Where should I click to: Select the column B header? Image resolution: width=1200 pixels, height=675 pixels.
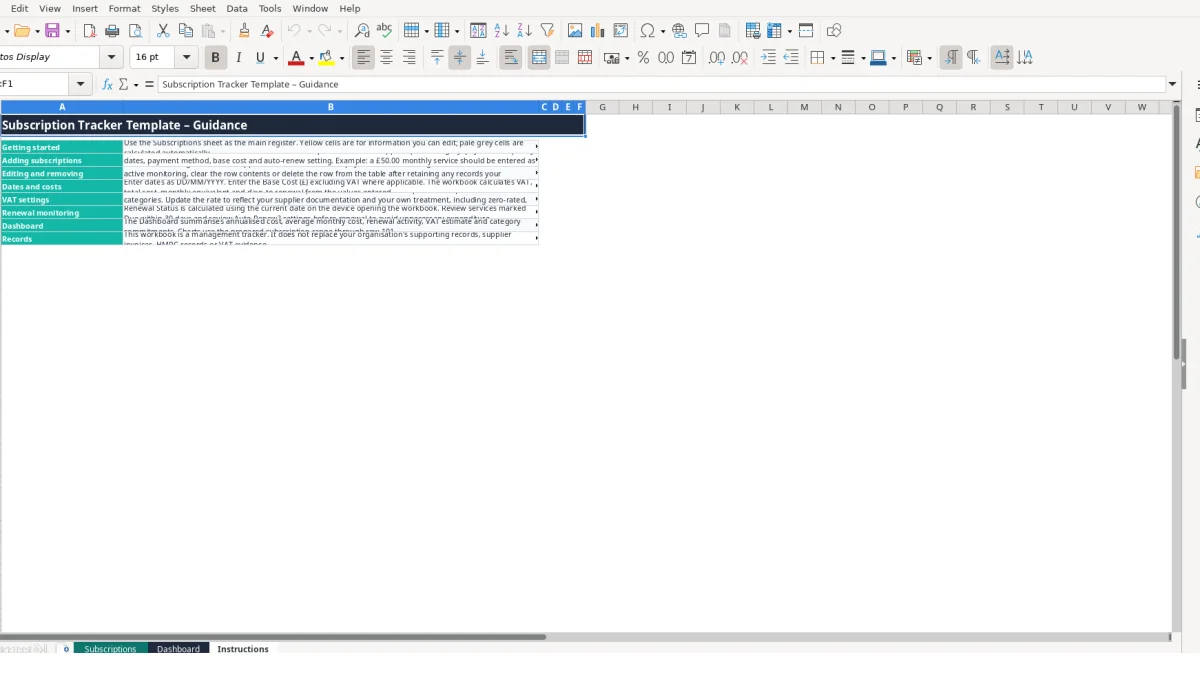point(331,107)
